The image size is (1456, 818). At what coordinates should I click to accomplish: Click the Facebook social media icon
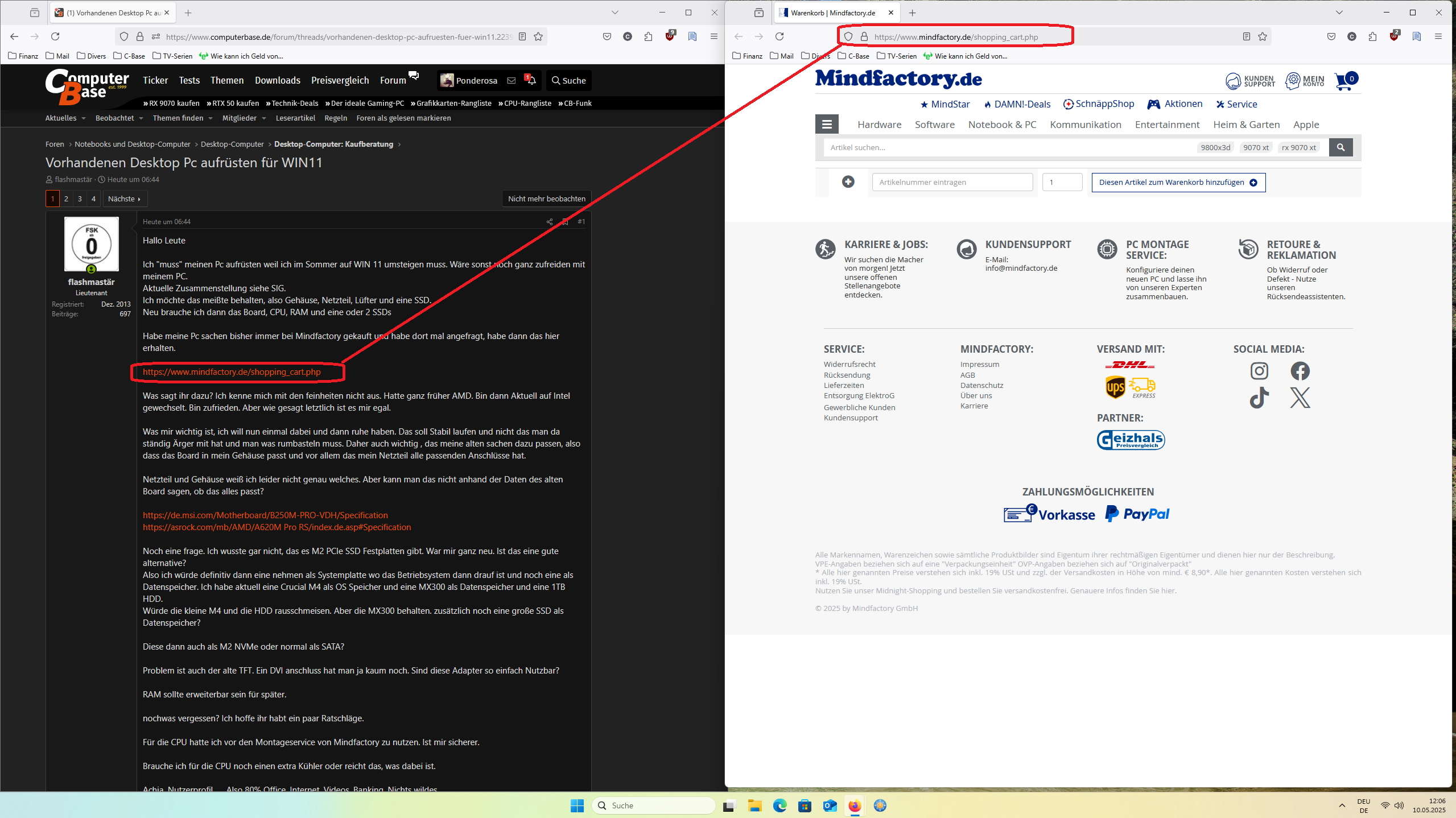[1300, 371]
